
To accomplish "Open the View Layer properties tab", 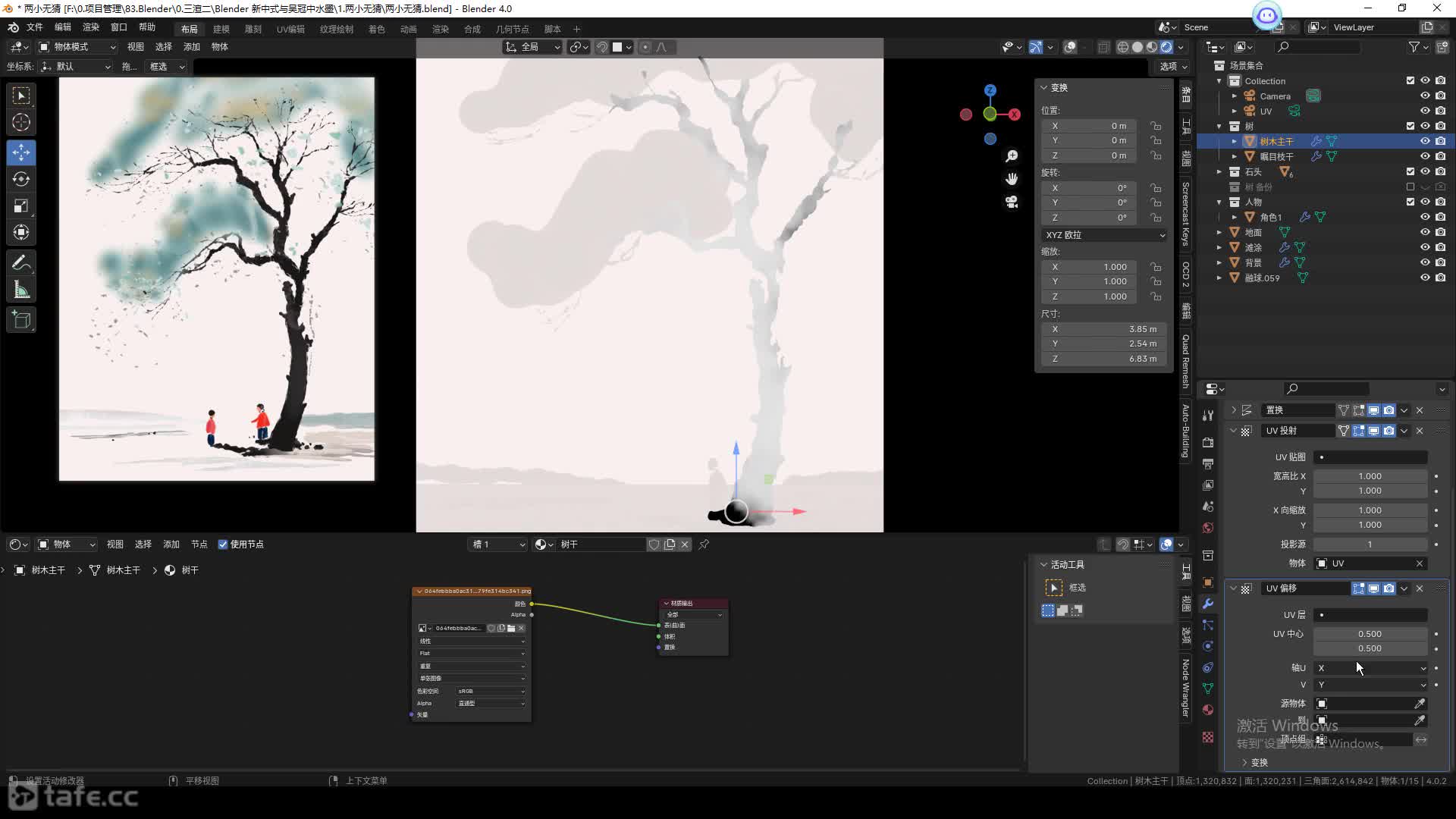I will [1208, 485].
